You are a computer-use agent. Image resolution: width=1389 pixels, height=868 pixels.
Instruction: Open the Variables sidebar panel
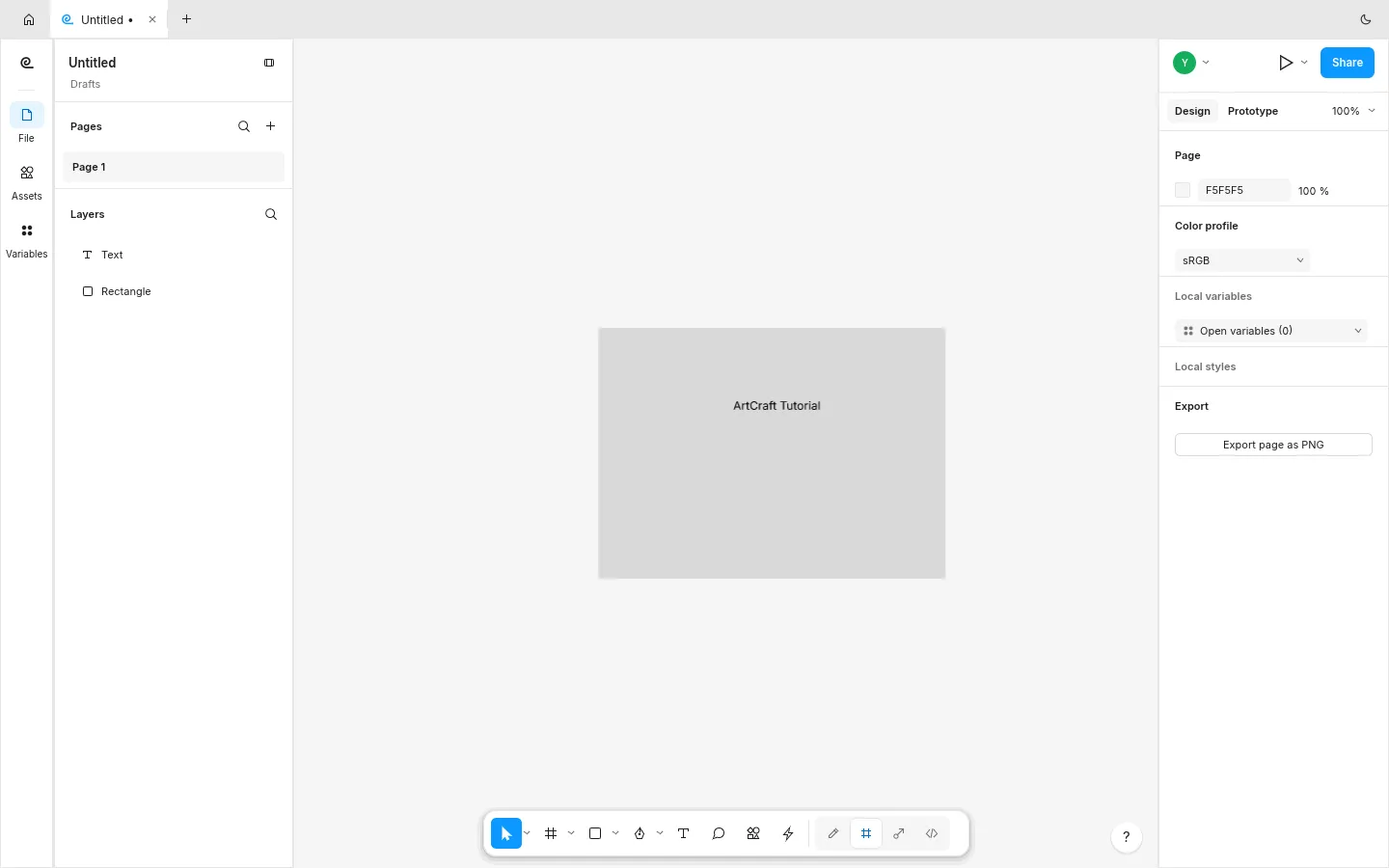(27, 239)
